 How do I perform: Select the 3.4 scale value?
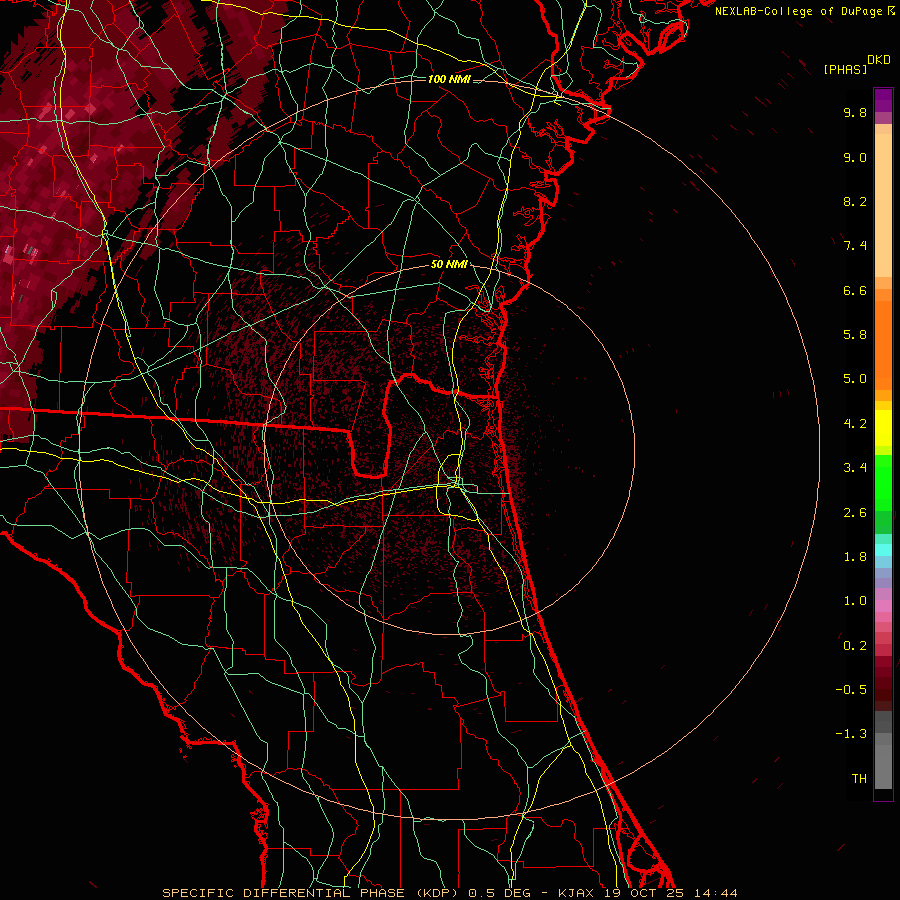pos(855,468)
